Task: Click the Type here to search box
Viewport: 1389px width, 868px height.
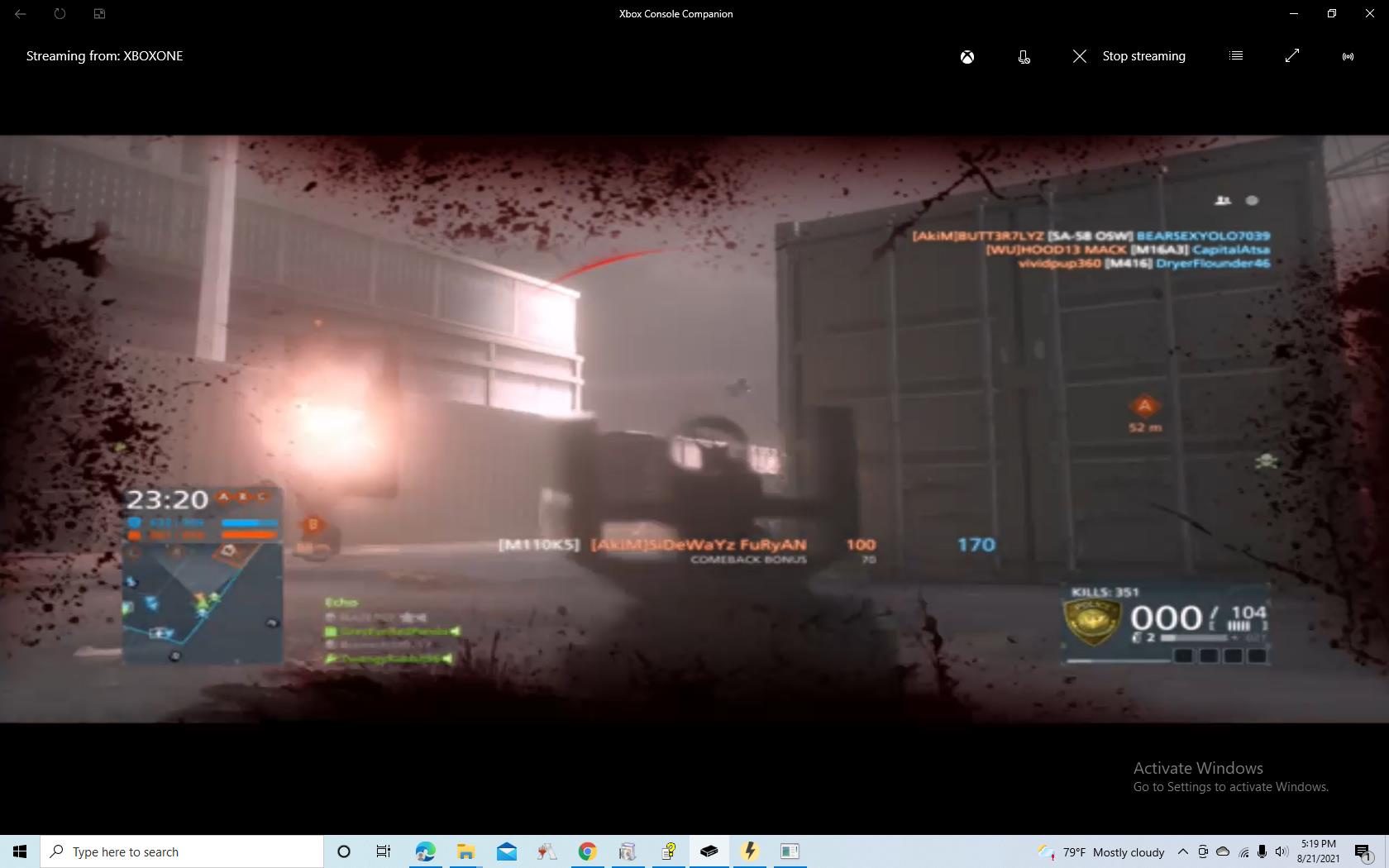Action: click(182, 851)
